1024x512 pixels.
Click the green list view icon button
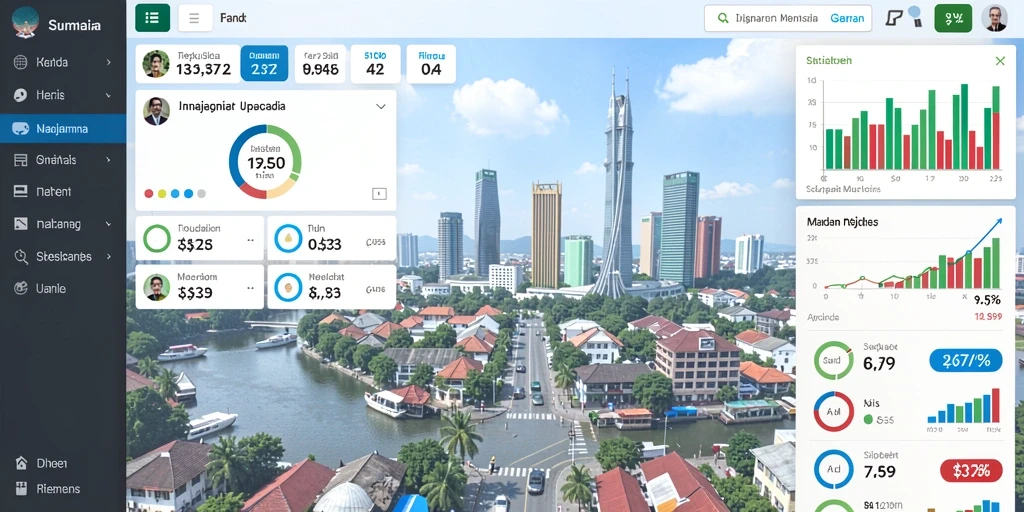[x=152, y=18]
